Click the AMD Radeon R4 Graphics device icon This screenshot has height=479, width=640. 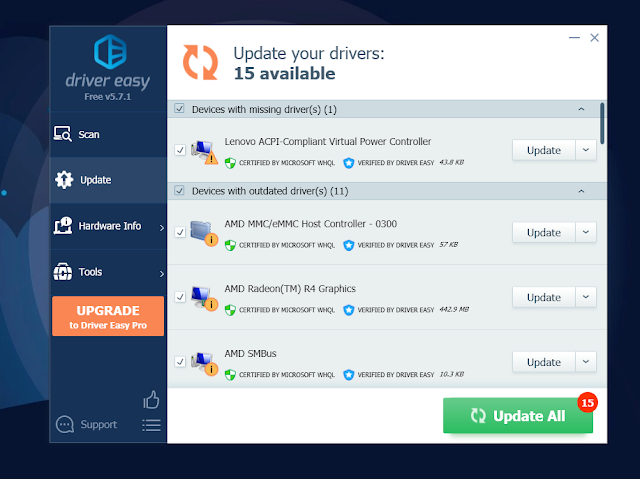tap(204, 298)
